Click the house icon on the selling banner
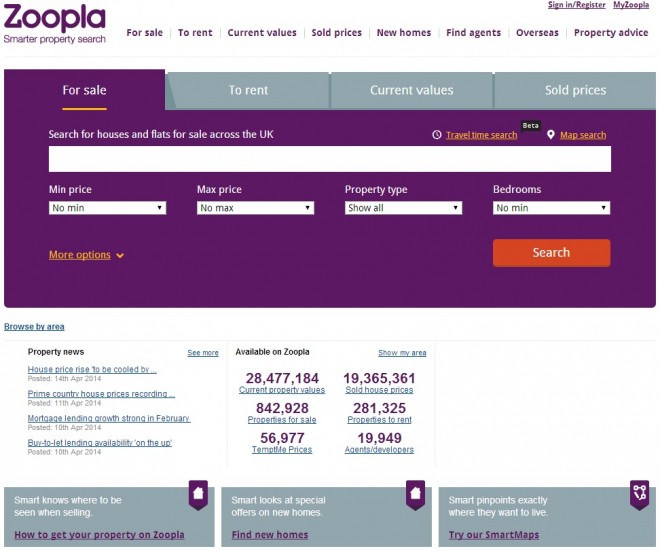Screen dimensions: 660x551 [x=198, y=495]
